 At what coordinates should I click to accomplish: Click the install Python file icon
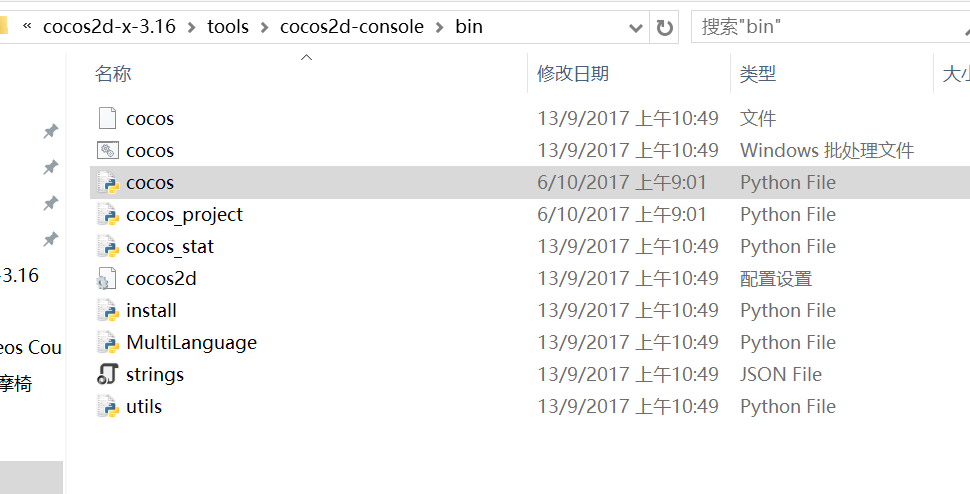[x=107, y=311]
